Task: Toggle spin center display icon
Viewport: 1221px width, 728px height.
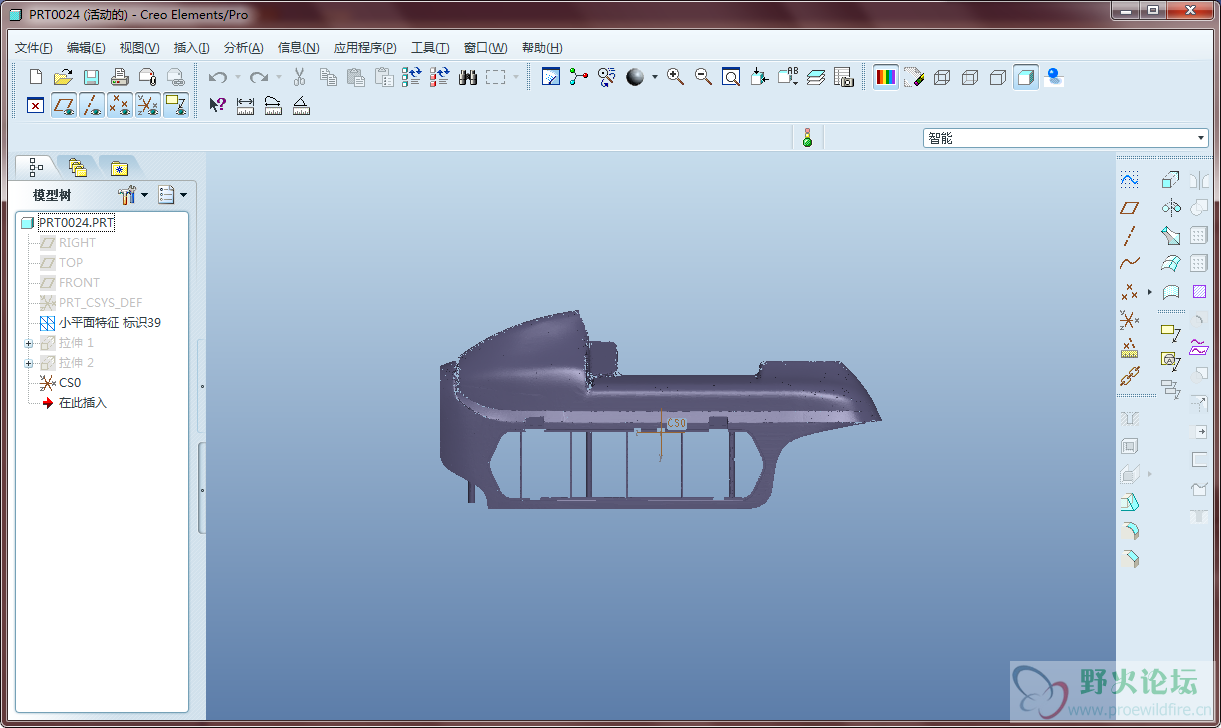Action: click(x=578, y=77)
